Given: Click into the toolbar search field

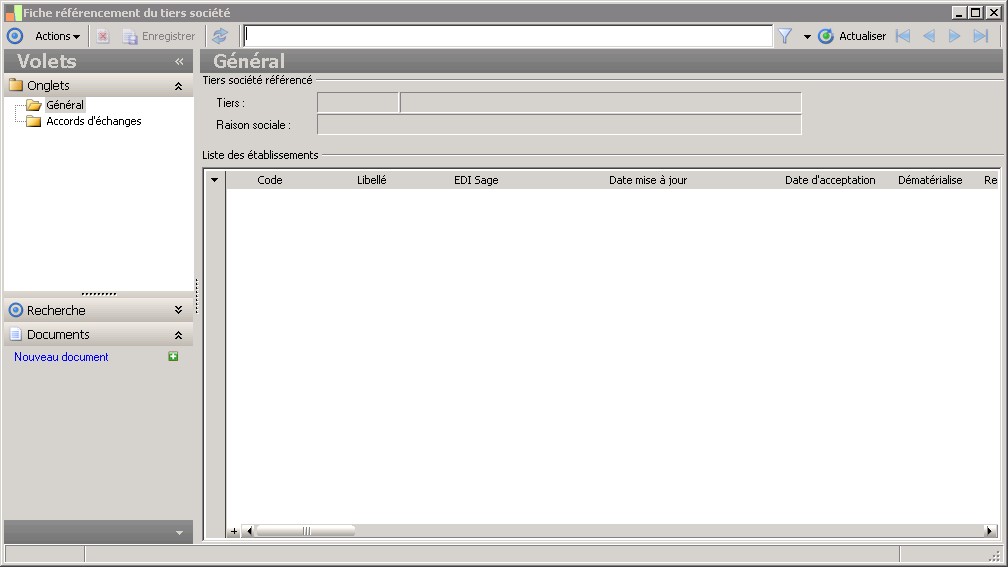Looking at the screenshot, I should 508,36.
